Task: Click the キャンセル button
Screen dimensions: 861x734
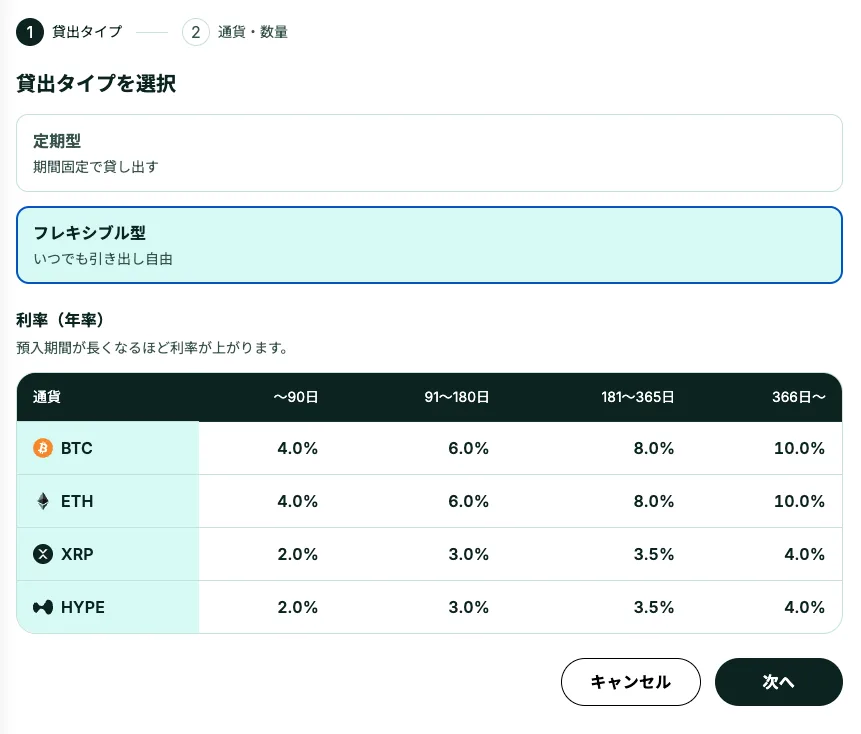Action: (630, 682)
